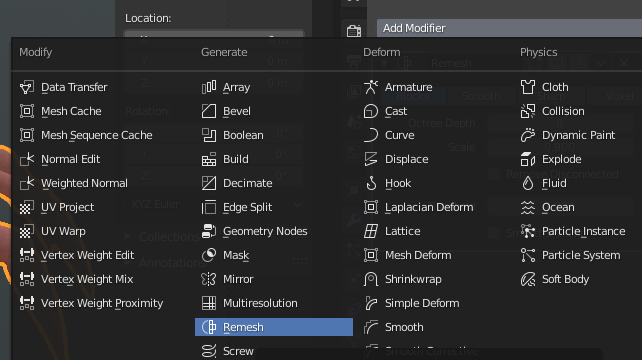Click the Fluid droplet icon
Viewport: 642px width, 360px height.
point(528,183)
